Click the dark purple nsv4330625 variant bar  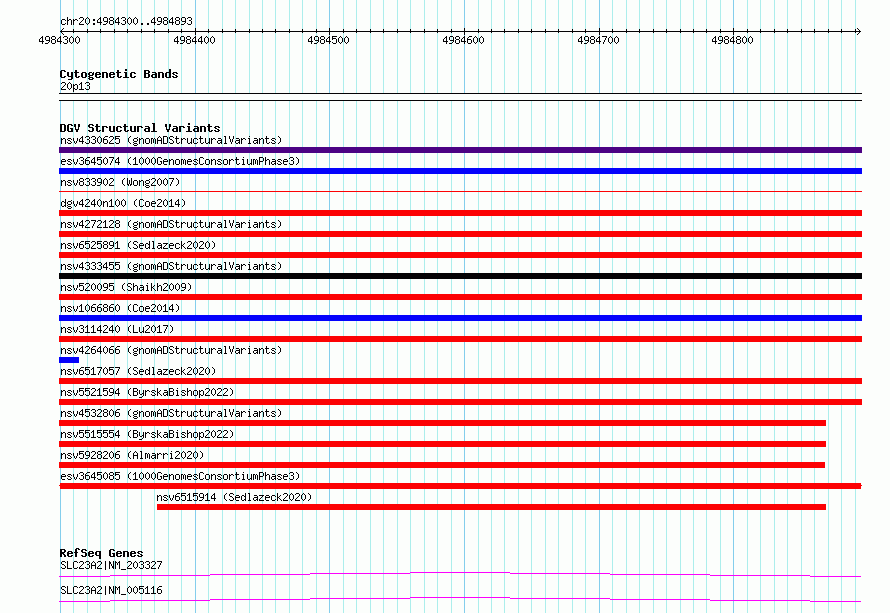(x=460, y=150)
